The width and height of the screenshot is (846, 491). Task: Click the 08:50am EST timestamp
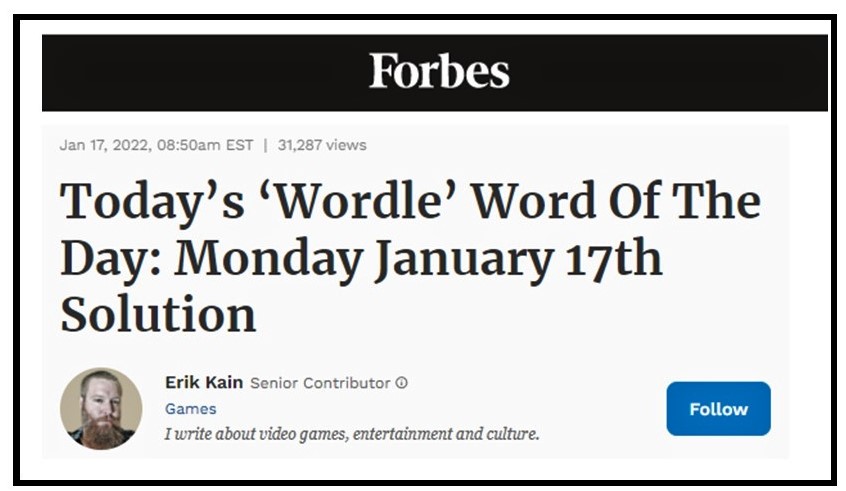pyautogui.click(x=200, y=145)
